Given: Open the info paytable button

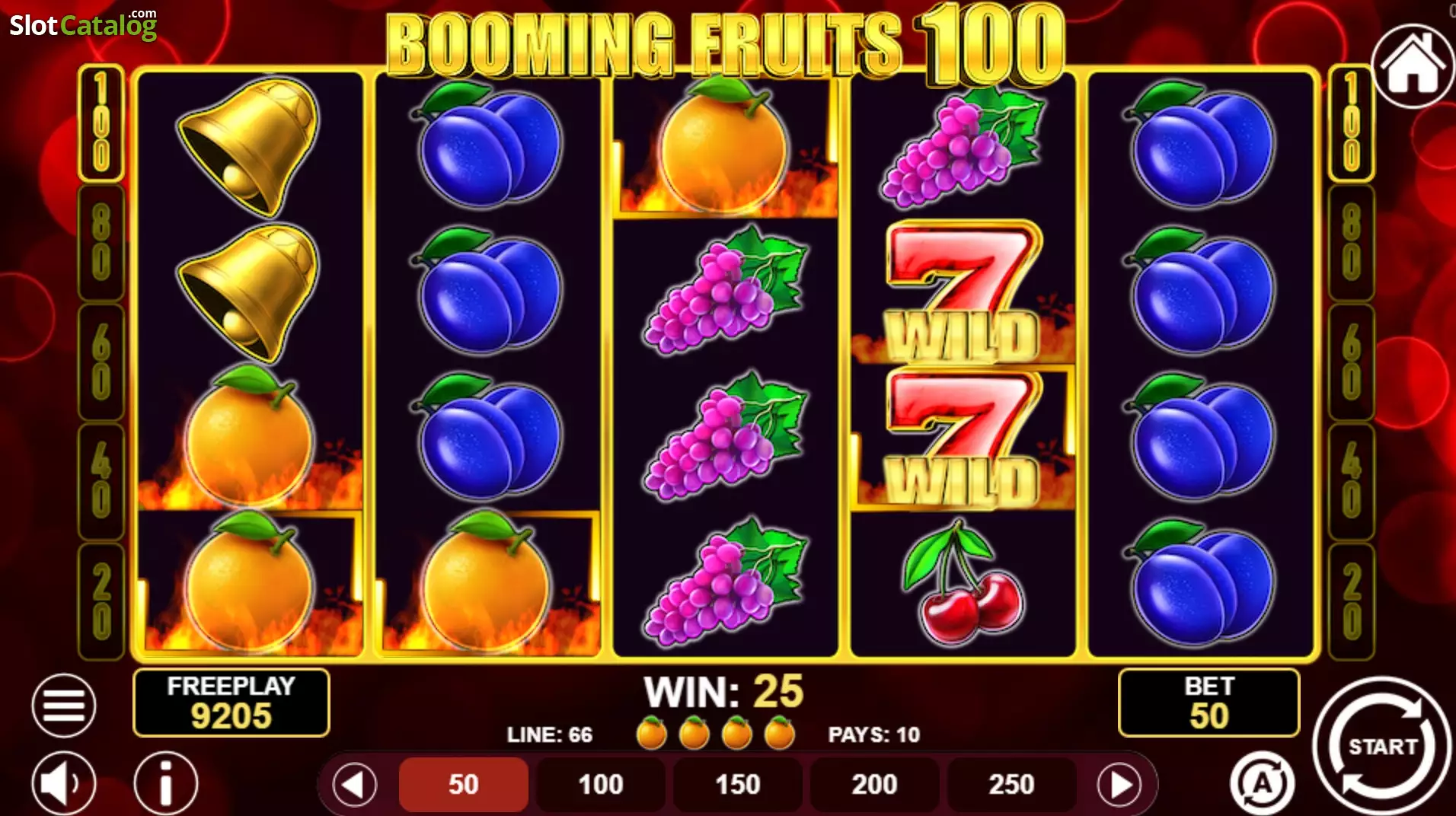Looking at the screenshot, I should click(166, 783).
